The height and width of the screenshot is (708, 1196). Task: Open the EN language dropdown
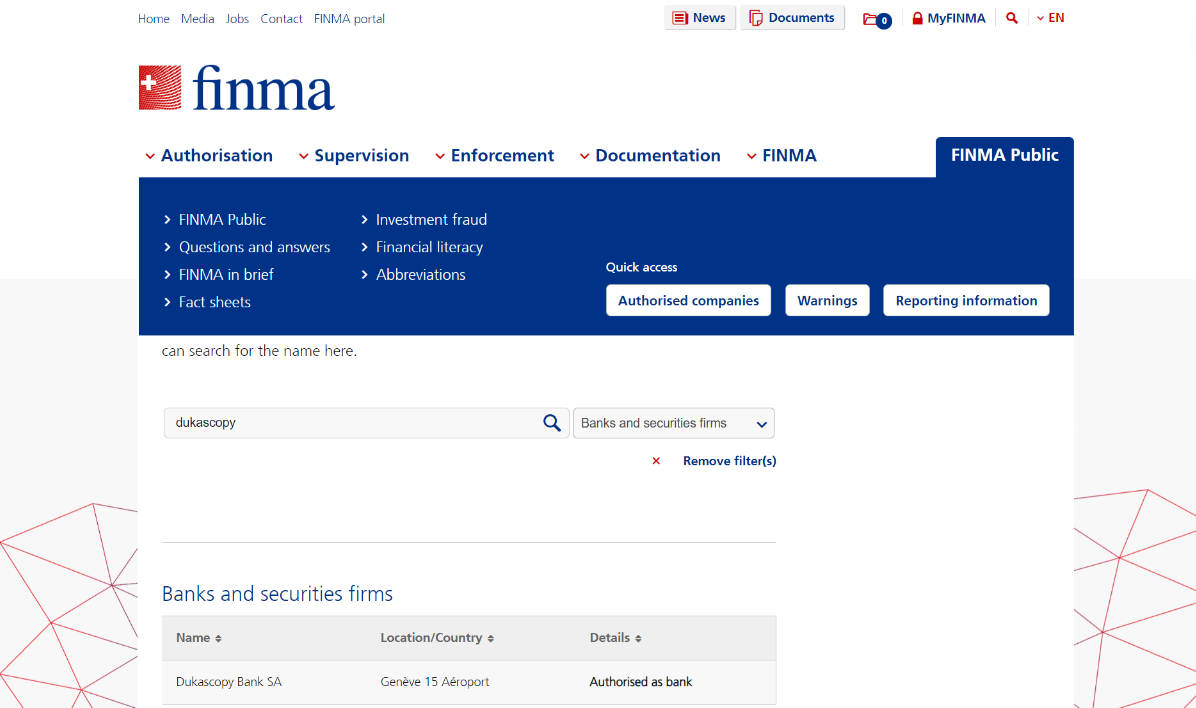[x=1050, y=18]
